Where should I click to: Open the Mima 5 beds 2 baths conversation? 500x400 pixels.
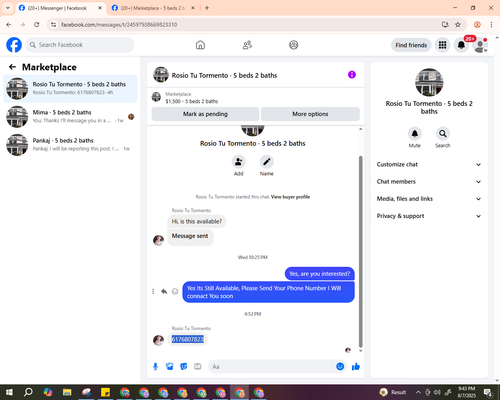pos(70,116)
